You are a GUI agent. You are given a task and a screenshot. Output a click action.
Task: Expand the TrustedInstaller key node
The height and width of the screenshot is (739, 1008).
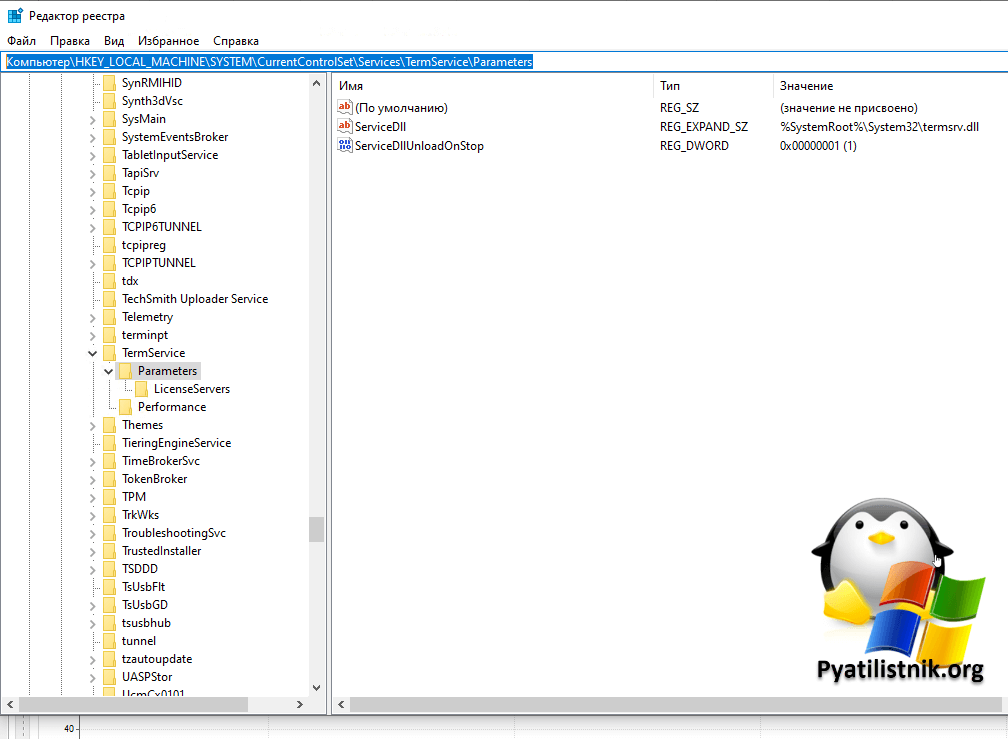click(93, 551)
